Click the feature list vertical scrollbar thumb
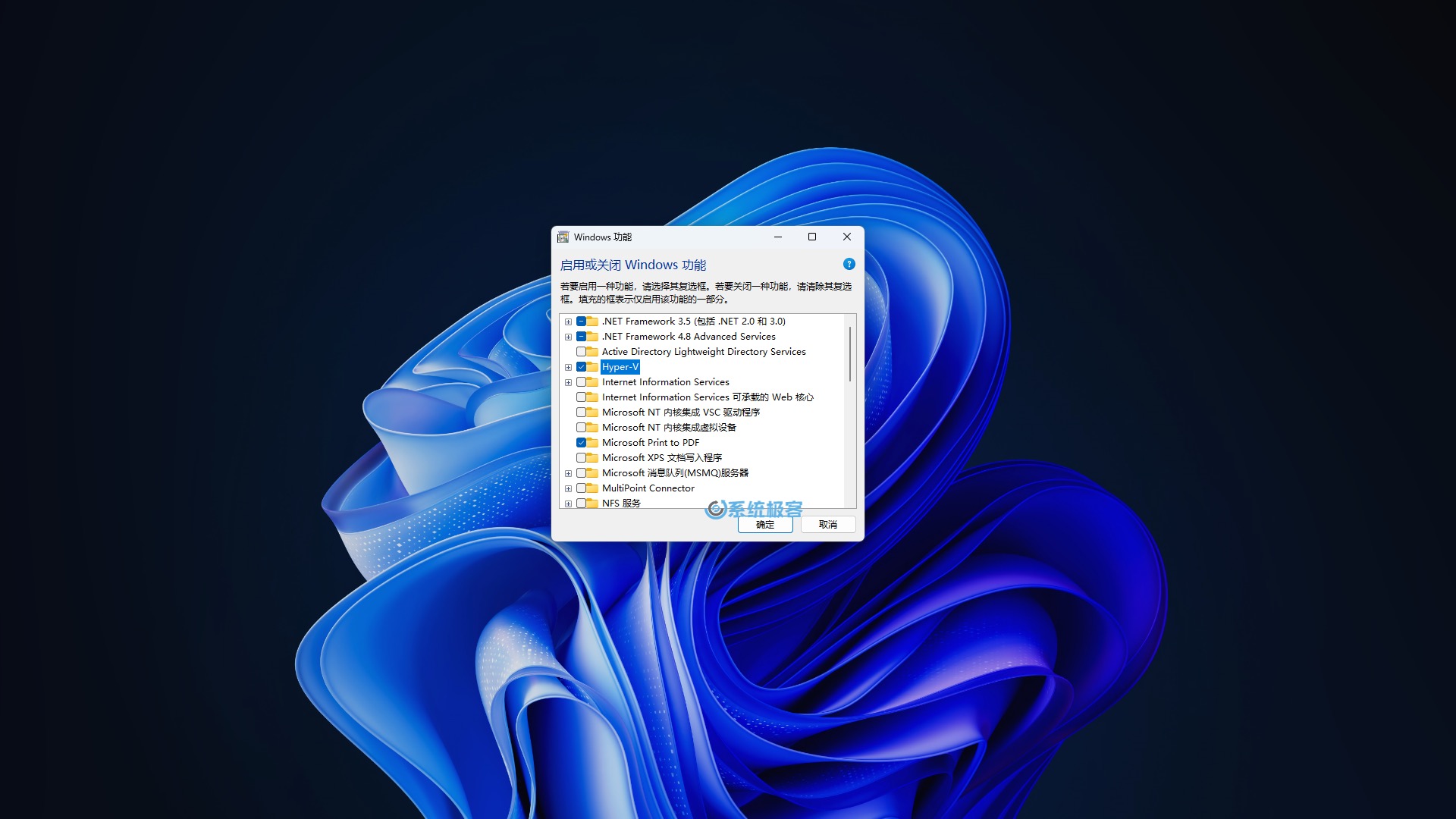Image resolution: width=1456 pixels, height=819 pixels. (850, 354)
